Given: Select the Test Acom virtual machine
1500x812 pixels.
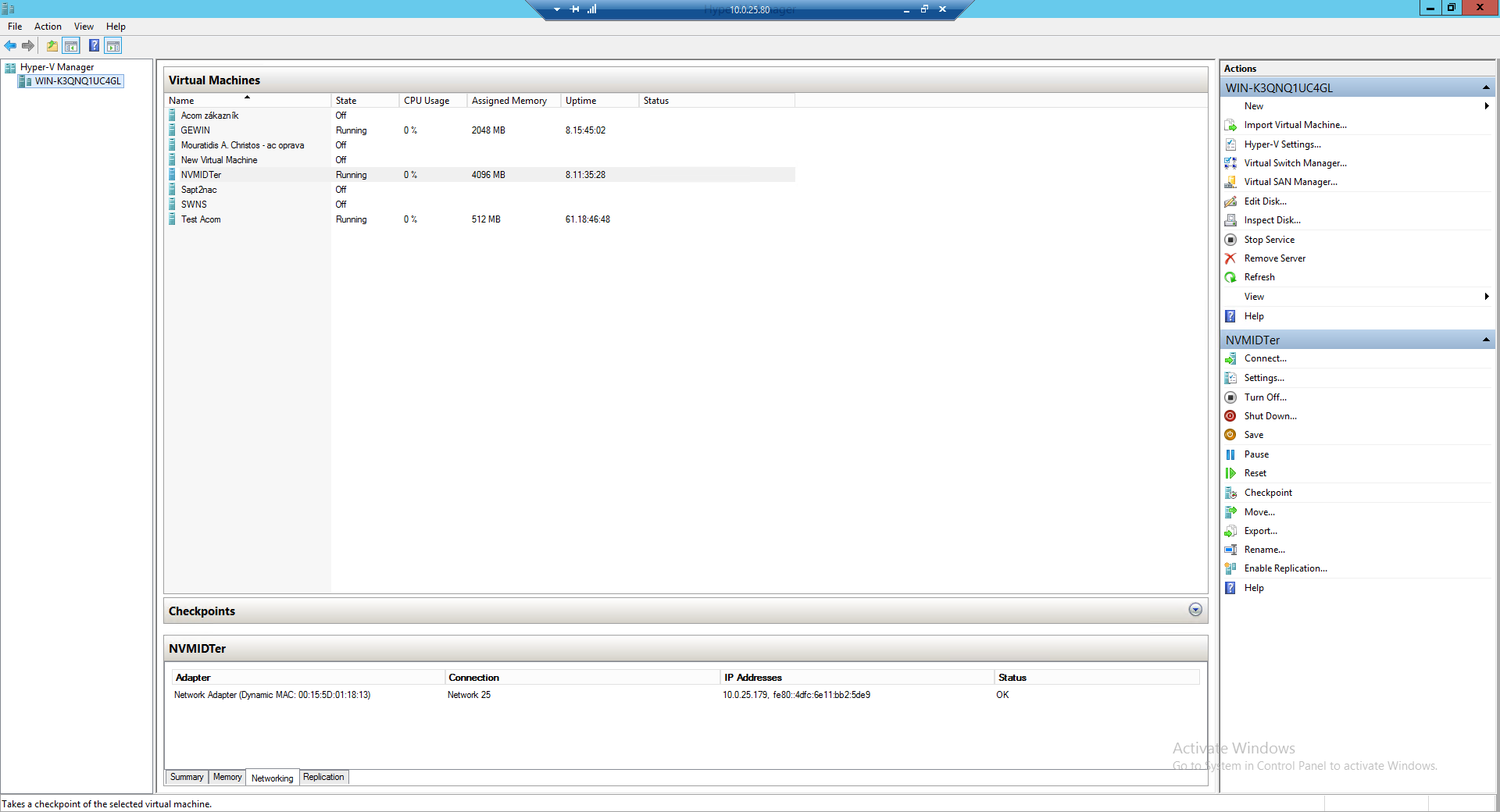Looking at the screenshot, I should (x=480, y=219).
